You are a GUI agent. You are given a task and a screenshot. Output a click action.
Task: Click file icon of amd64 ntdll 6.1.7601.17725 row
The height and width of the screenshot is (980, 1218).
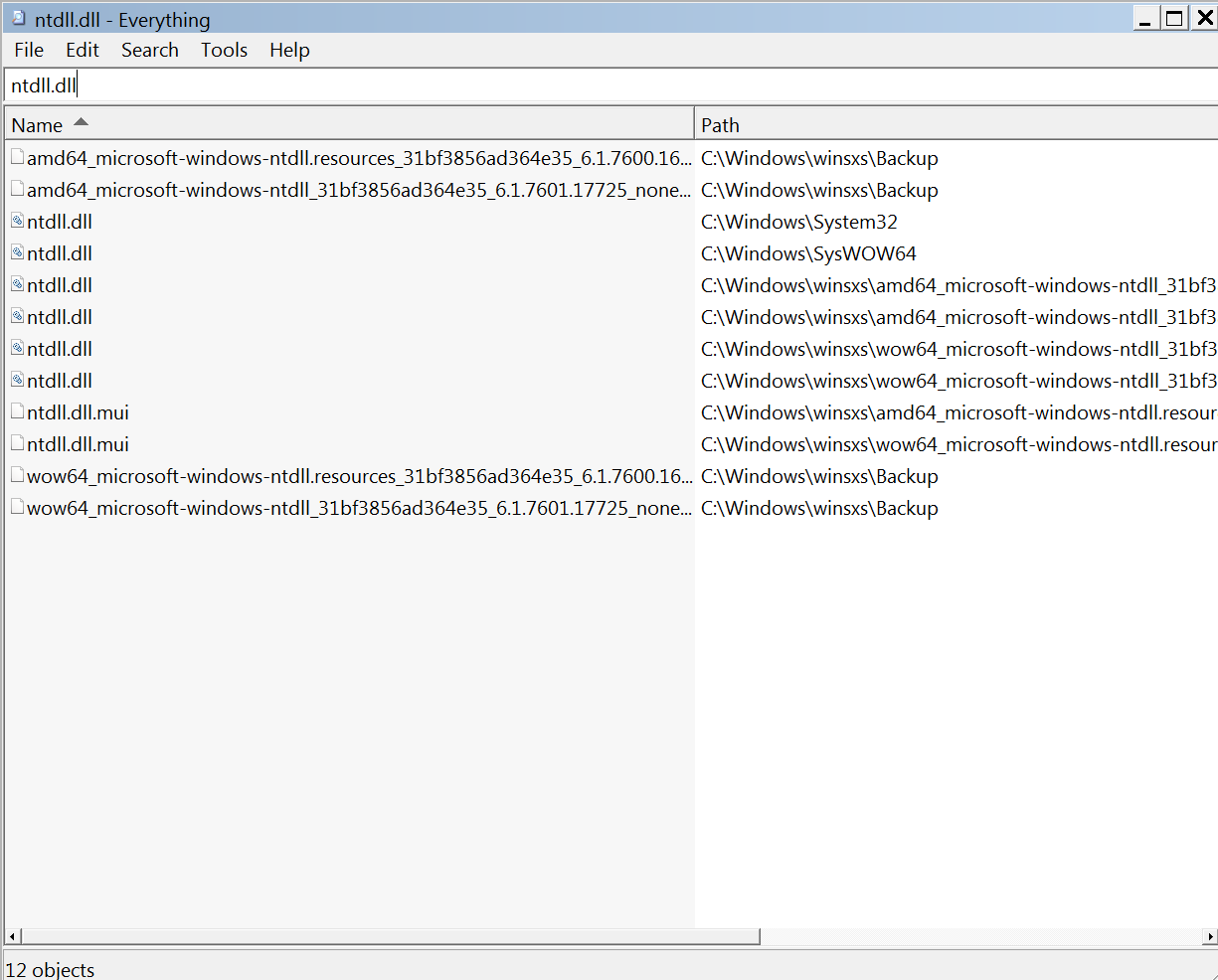click(x=18, y=189)
